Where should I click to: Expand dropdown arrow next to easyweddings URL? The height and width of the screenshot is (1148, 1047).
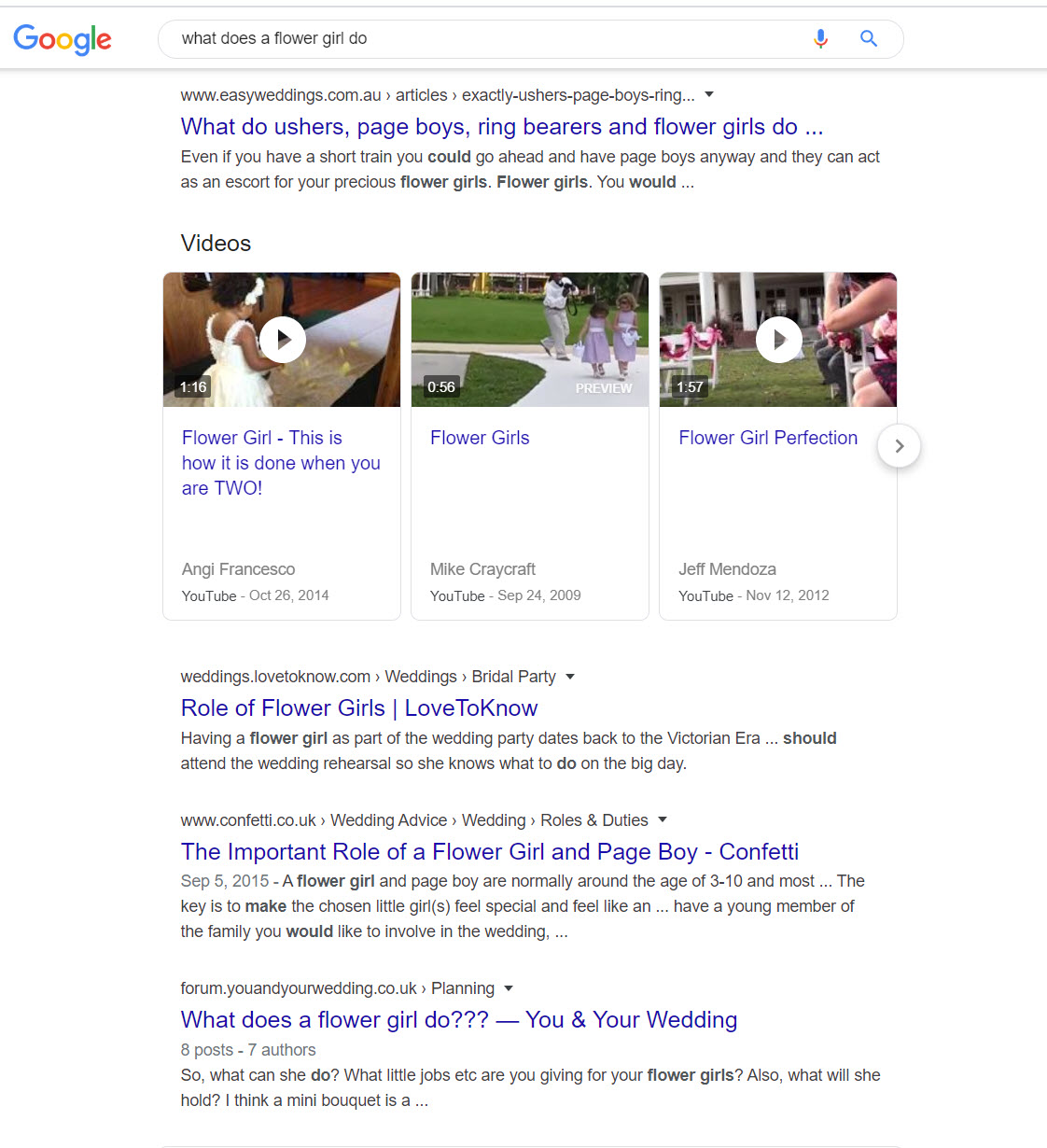click(709, 94)
